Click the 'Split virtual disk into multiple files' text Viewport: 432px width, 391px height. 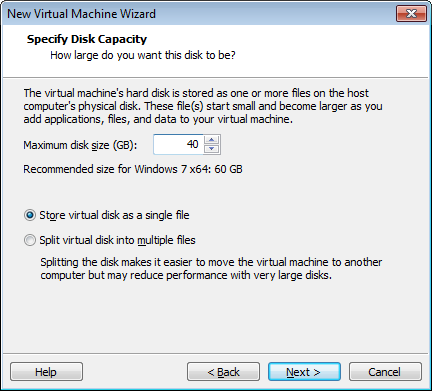click(x=117, y=240)
